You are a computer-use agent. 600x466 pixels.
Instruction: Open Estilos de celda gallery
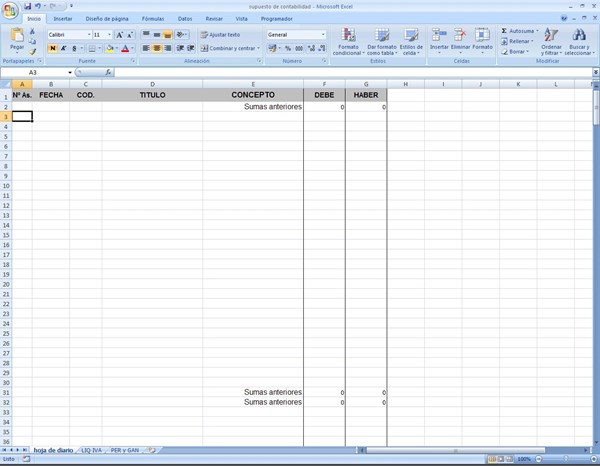(411, 42)
